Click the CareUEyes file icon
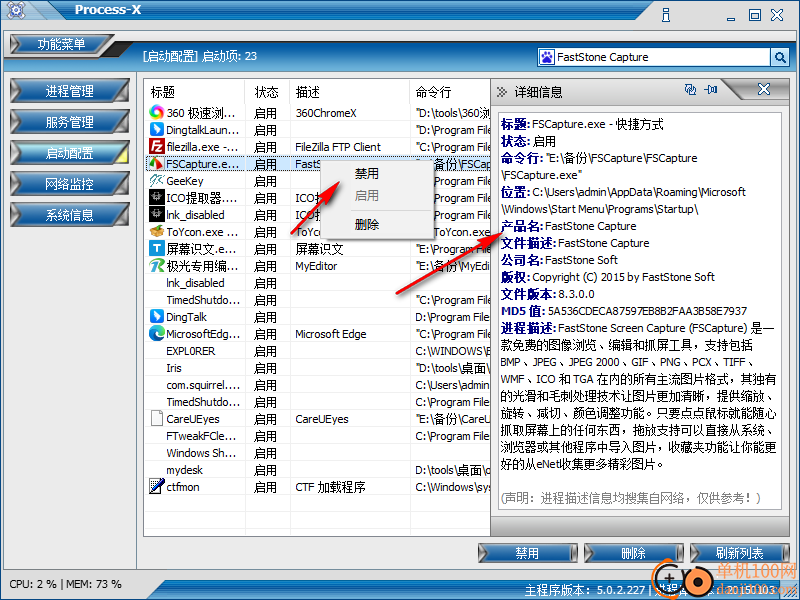 click(157, 418)
